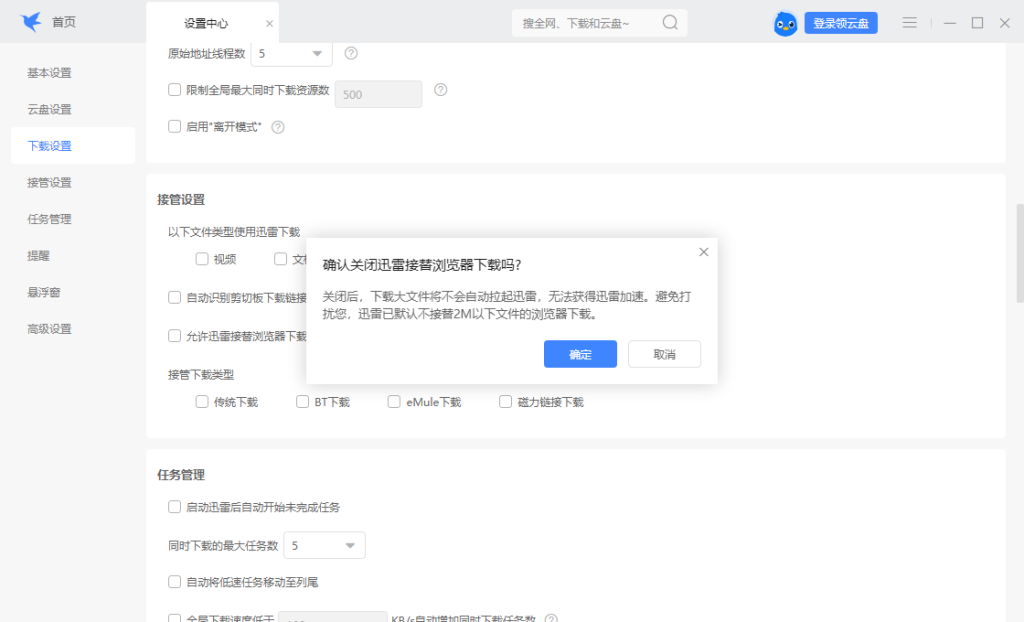Click the 登录领云盘 button

pyautogui.click(x=840, y=22)
